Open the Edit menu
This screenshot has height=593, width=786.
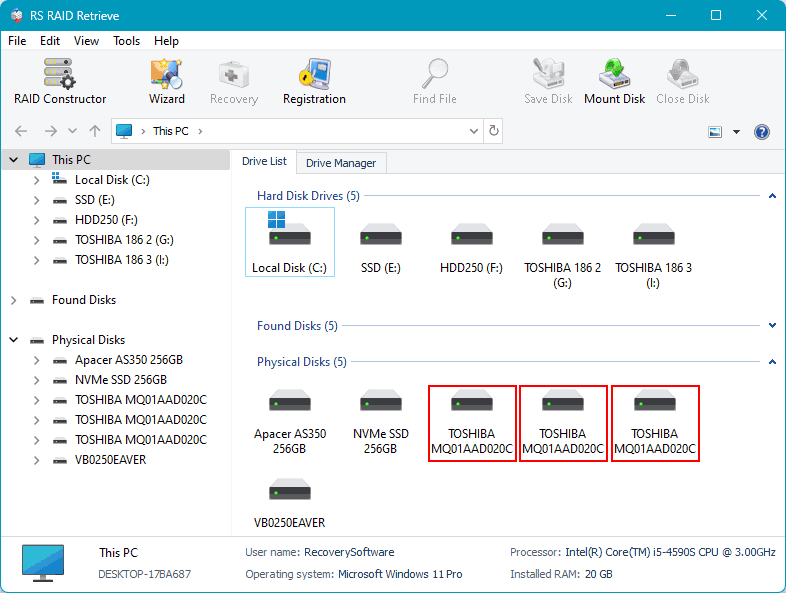click(x=50, y=41)
